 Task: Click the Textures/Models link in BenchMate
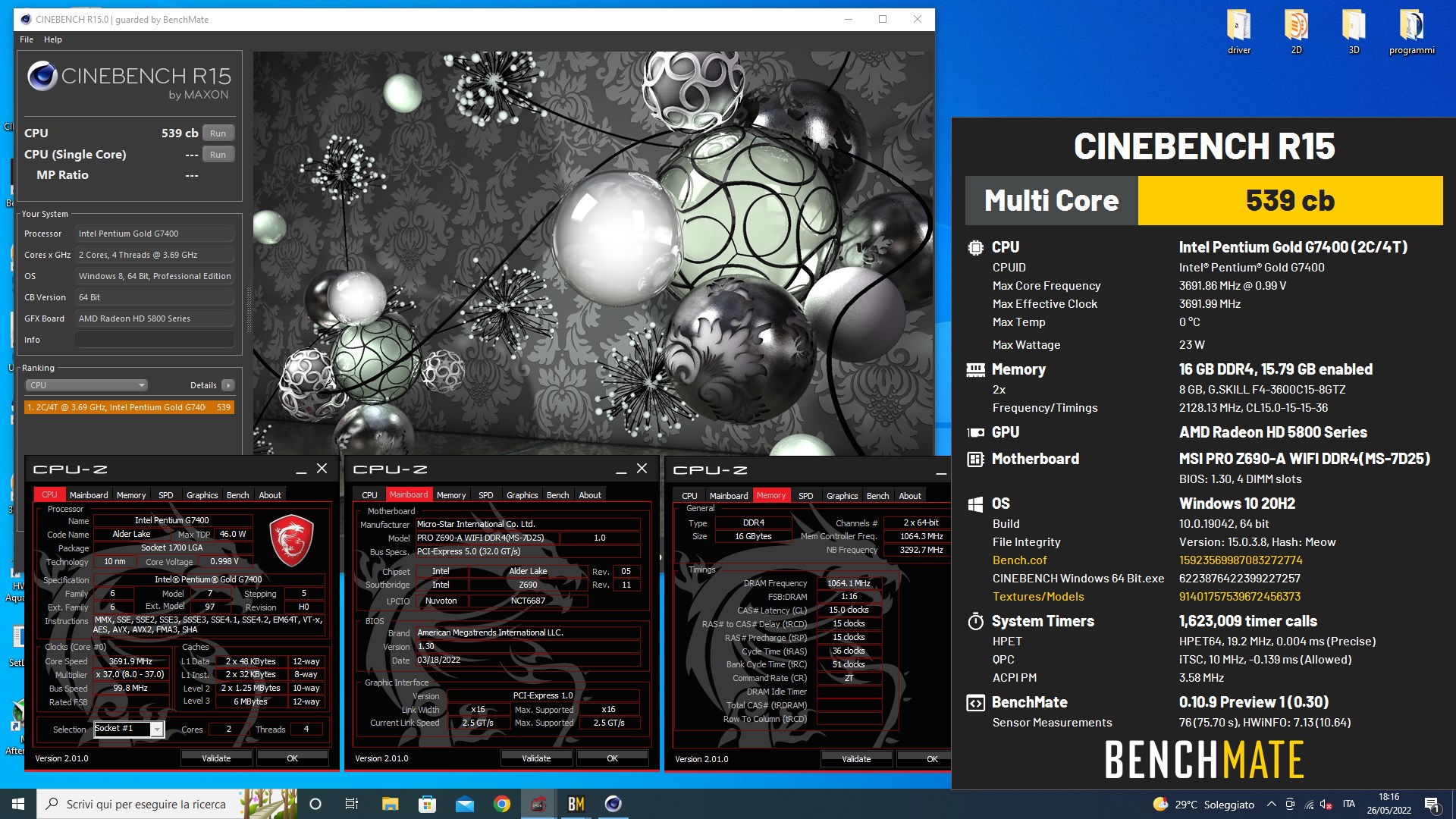1038,597
